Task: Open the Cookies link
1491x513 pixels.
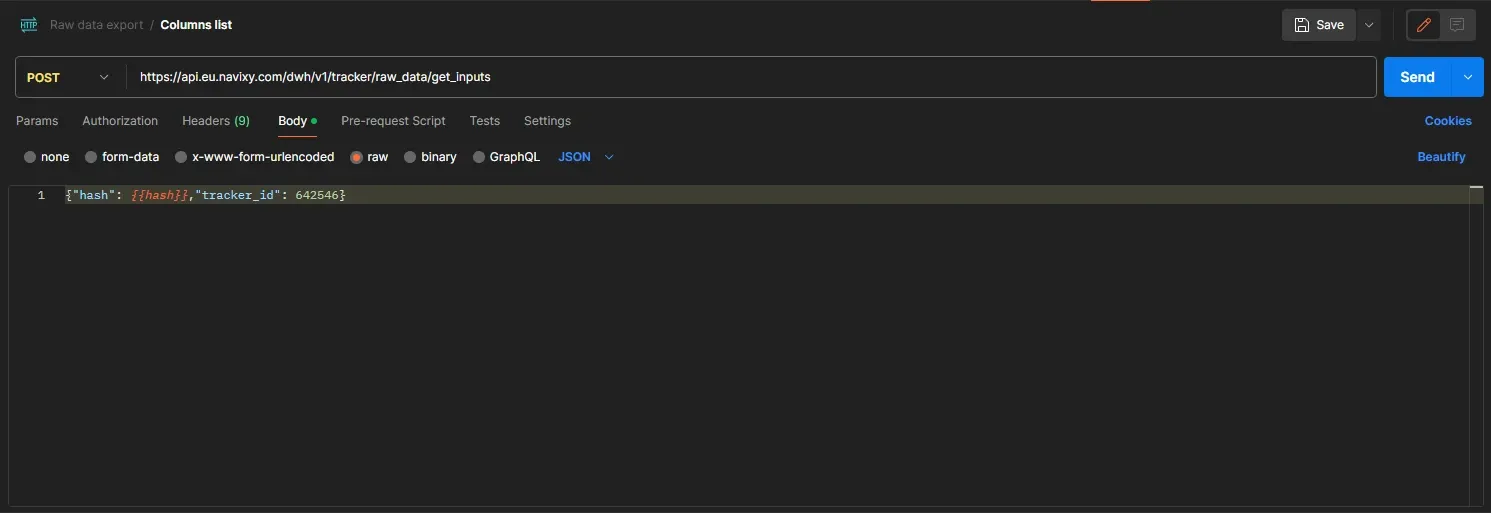Action: coord(1448,121)
